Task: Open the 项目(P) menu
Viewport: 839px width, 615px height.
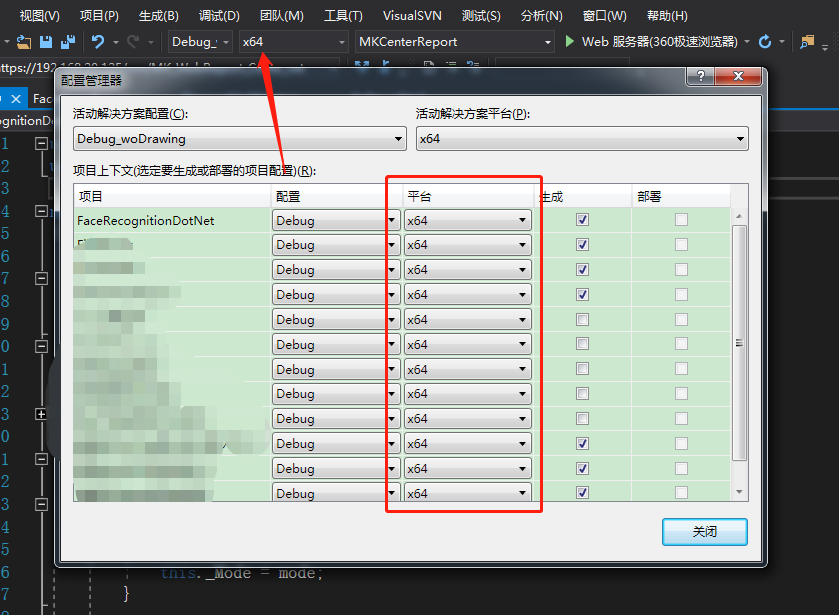Action: [99, 16]
